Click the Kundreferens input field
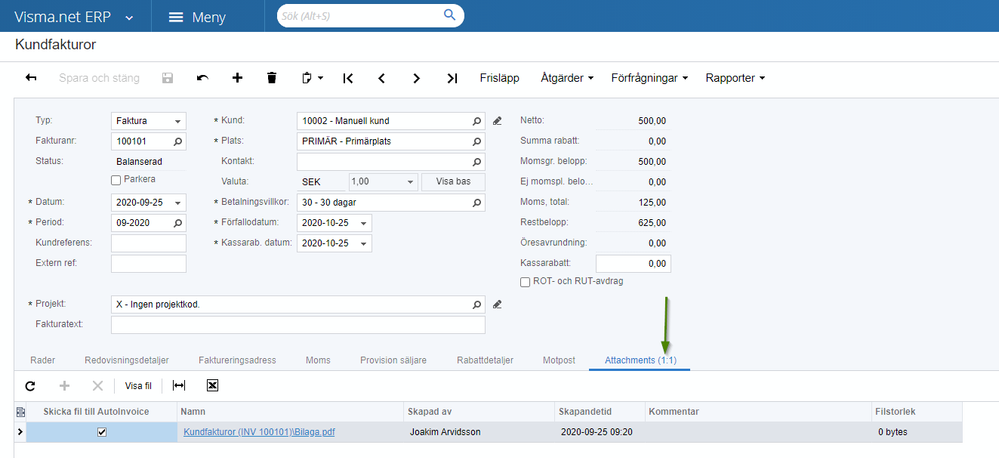Screen dimensions: 999x458 pos(148,243)
